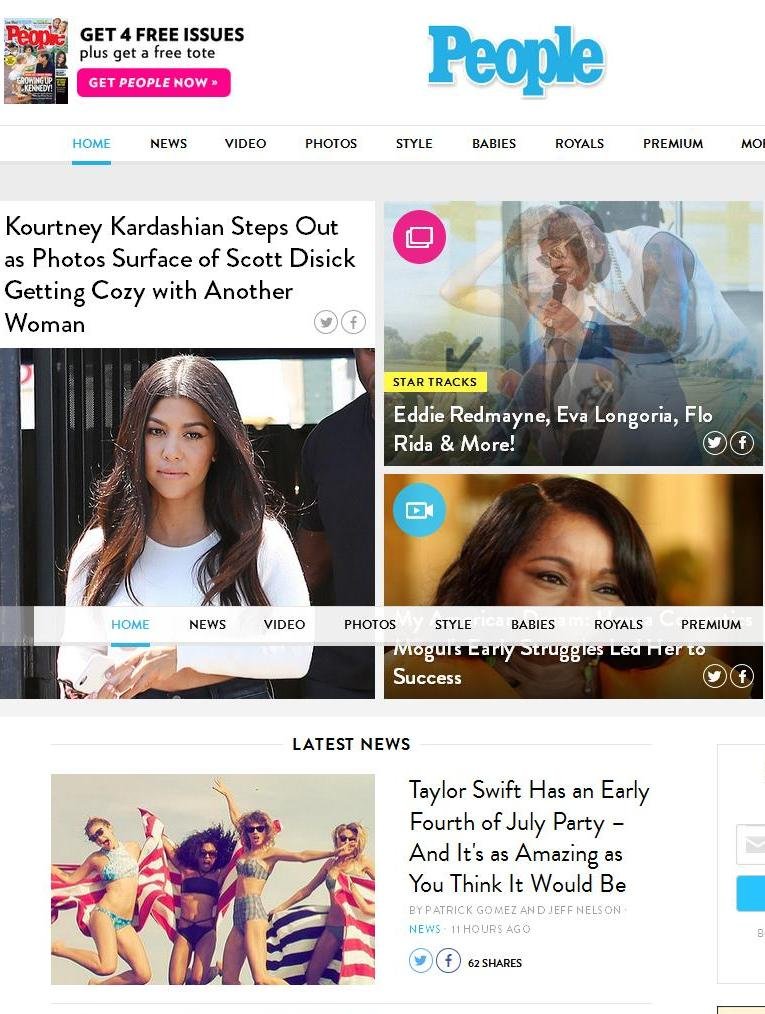Open the Kourtney Kardashian Steps Out headline
Image resolution: width=765 pixels, height=1014 pixels.
click(180, 274)
